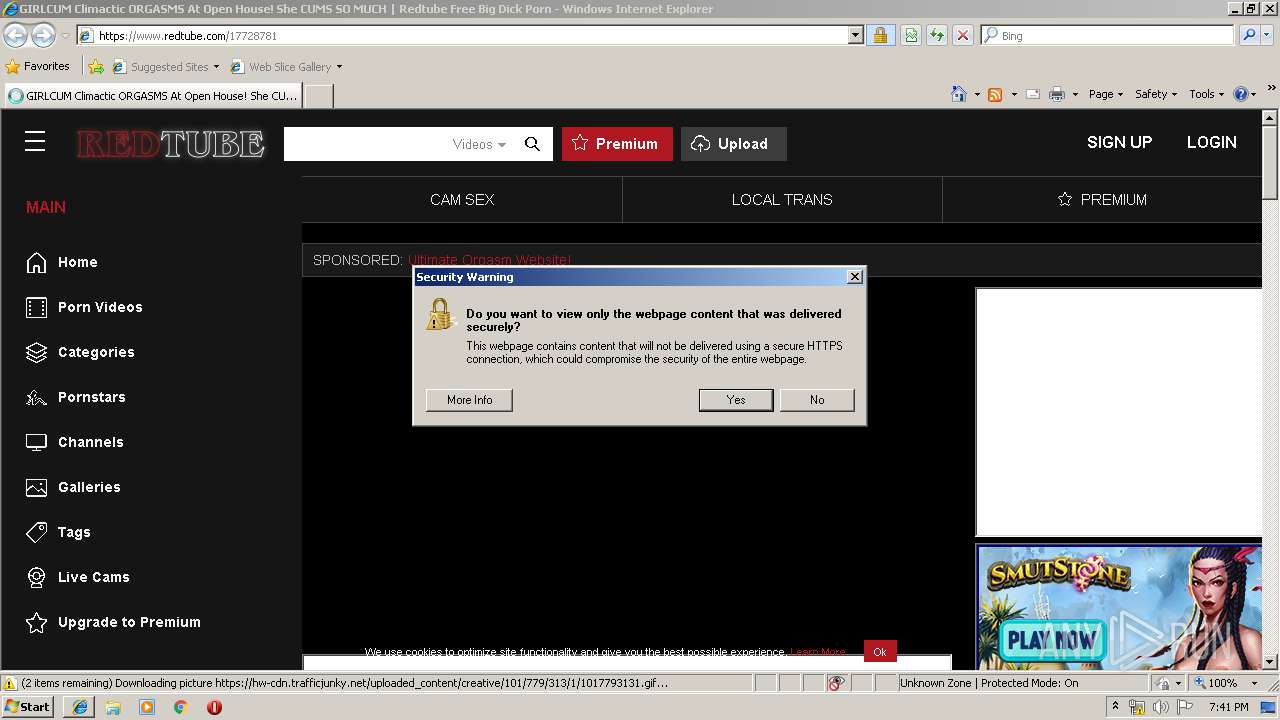Open the Videos search-type dropdown
The image size is (1280, 720).
coord(479,144)
